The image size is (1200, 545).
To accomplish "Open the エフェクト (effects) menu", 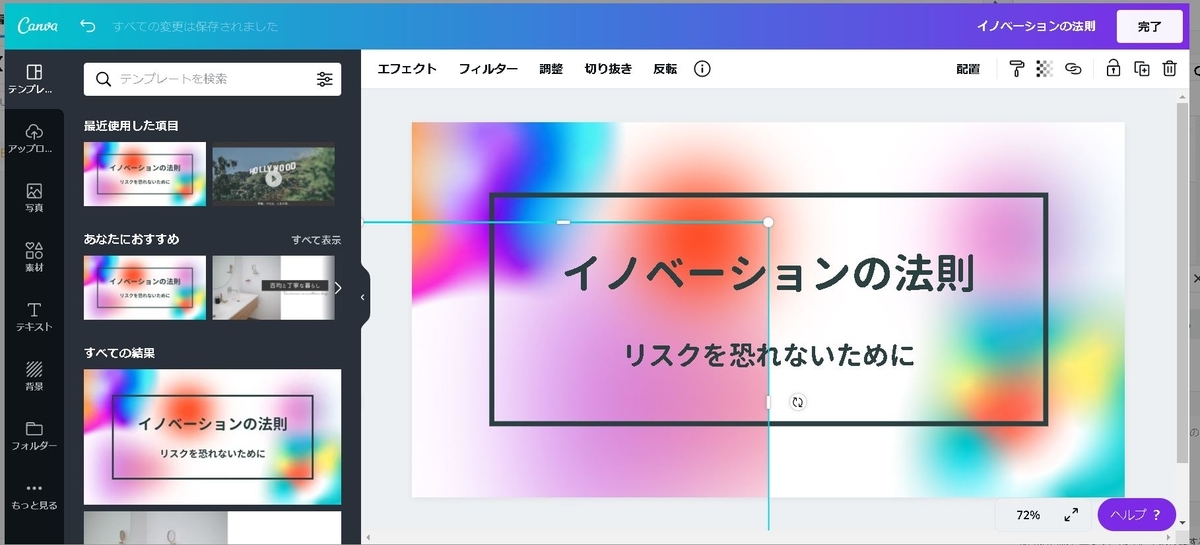I will 407,69.
